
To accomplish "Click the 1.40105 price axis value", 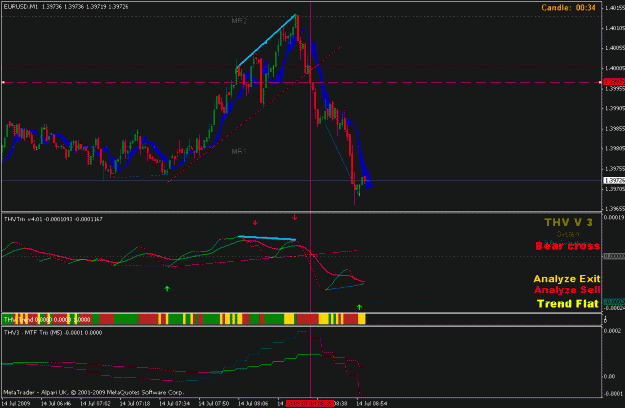I will click(x=615, y=28).
